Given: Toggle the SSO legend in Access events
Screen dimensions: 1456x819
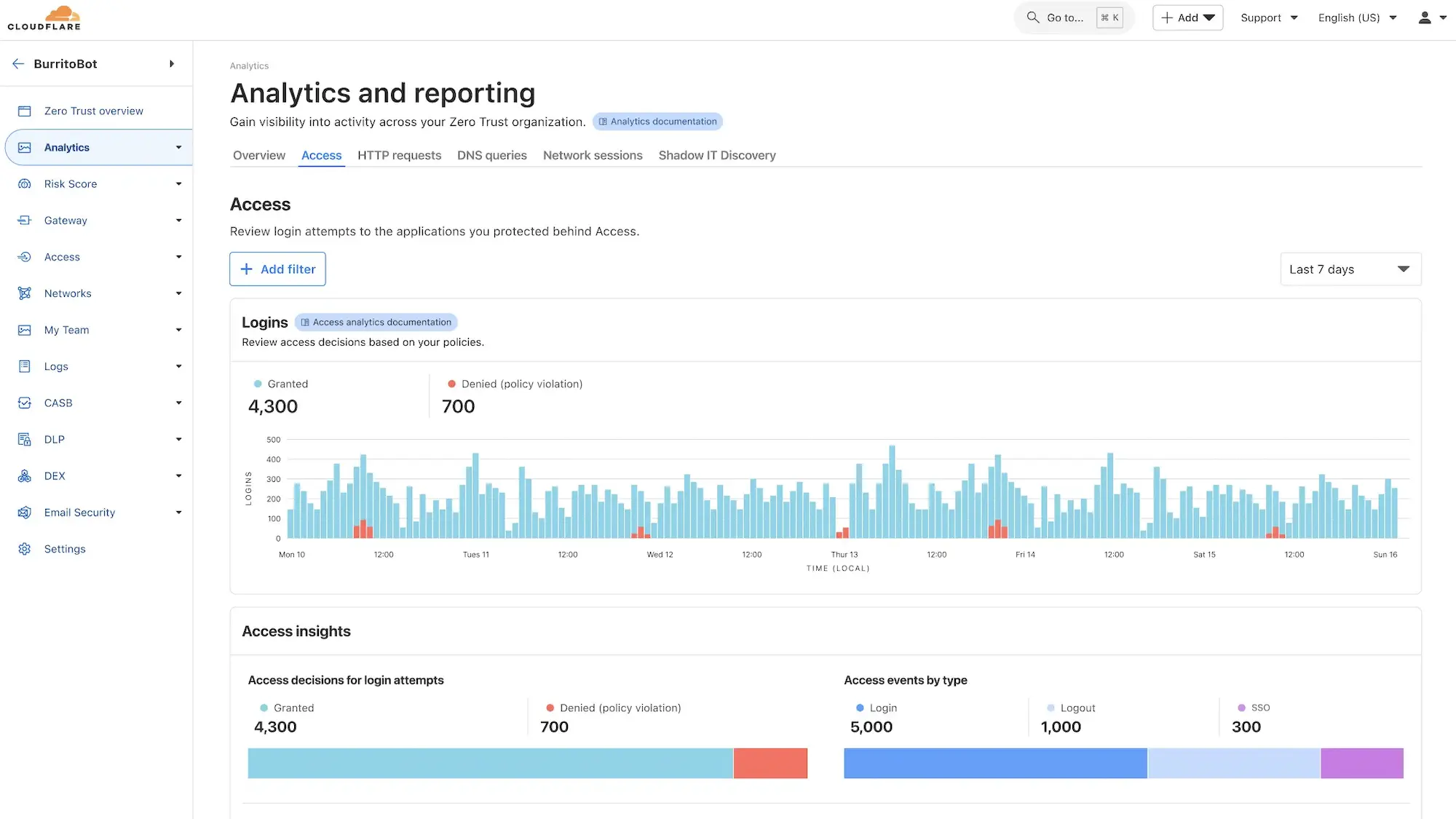Looking at the screenshot, I should [x=1253, y=707].
